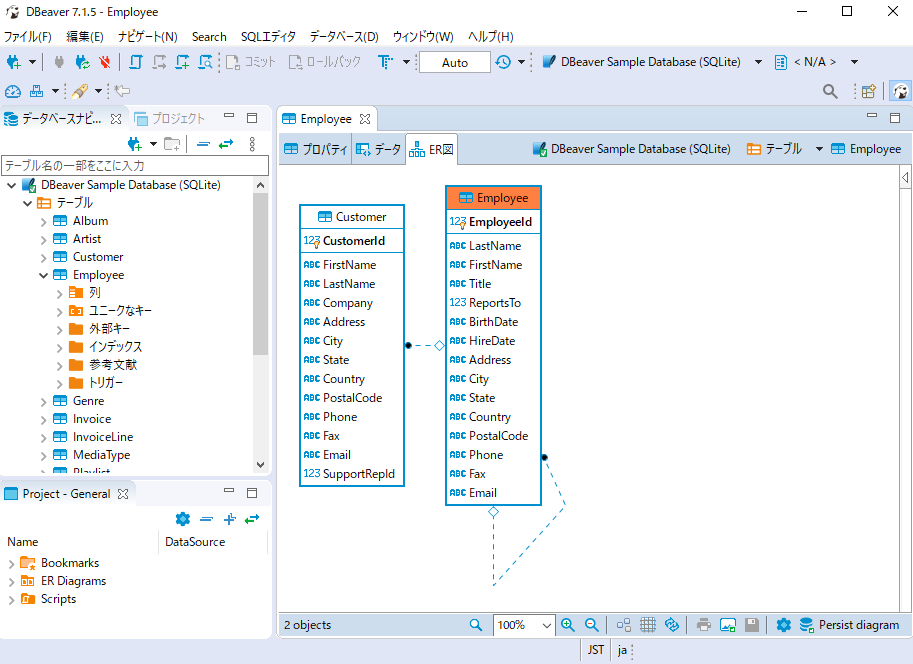Open ER diagram configuration gear
Image resolution: width=913 pixels, height=664 pixels.
point(784,625)
